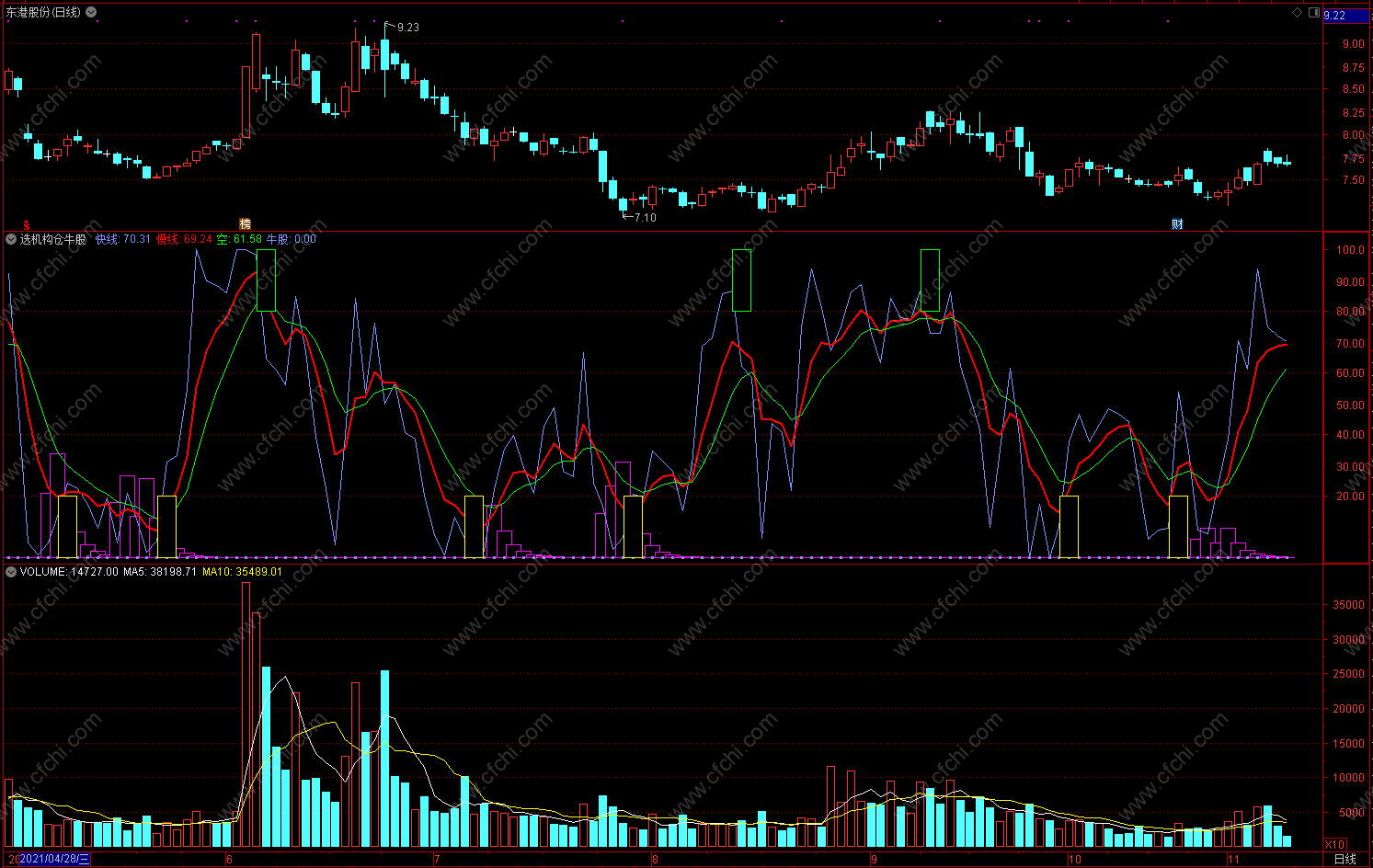1373x868 pixels.
Task: Toggle the side panel icon beside 9.22
Action: [1314, 13]
